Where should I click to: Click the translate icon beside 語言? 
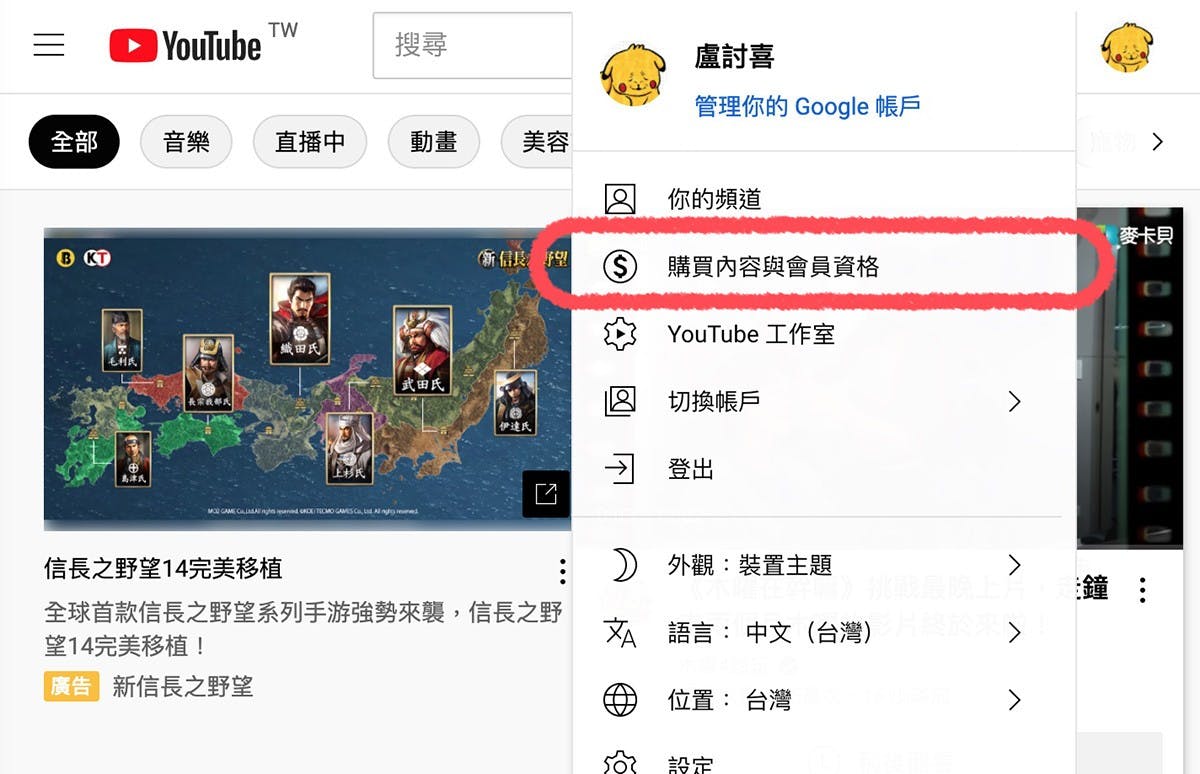pyautogui.click(x=620, y=632)
